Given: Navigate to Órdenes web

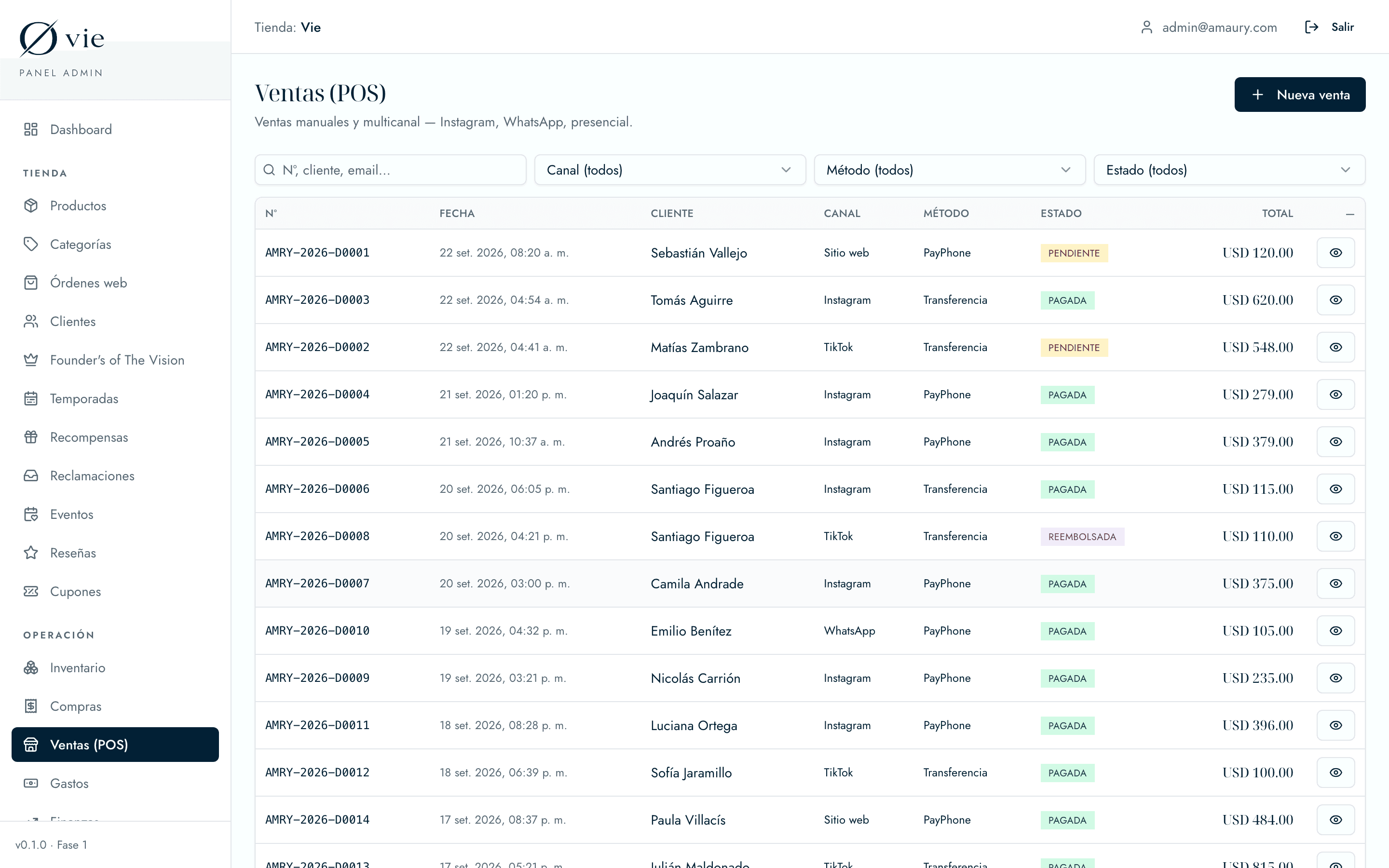Looking at the screenshot, I should 115,283.
